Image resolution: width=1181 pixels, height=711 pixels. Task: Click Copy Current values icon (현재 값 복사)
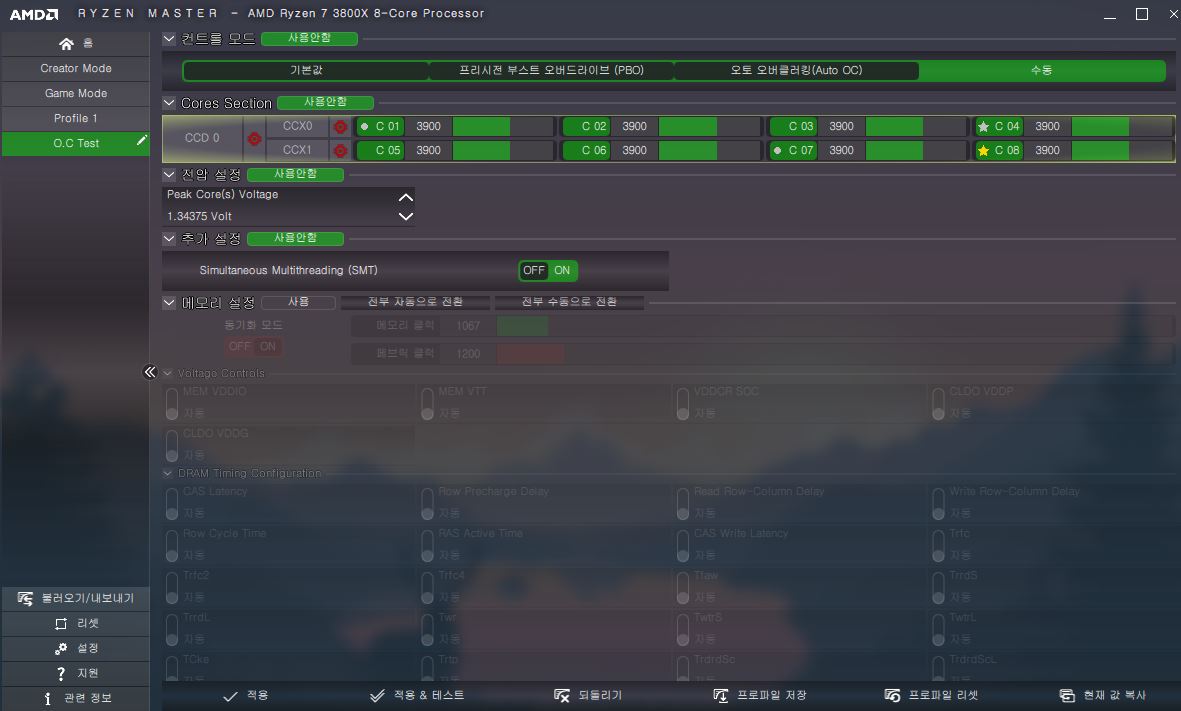tap(1067, 696)
